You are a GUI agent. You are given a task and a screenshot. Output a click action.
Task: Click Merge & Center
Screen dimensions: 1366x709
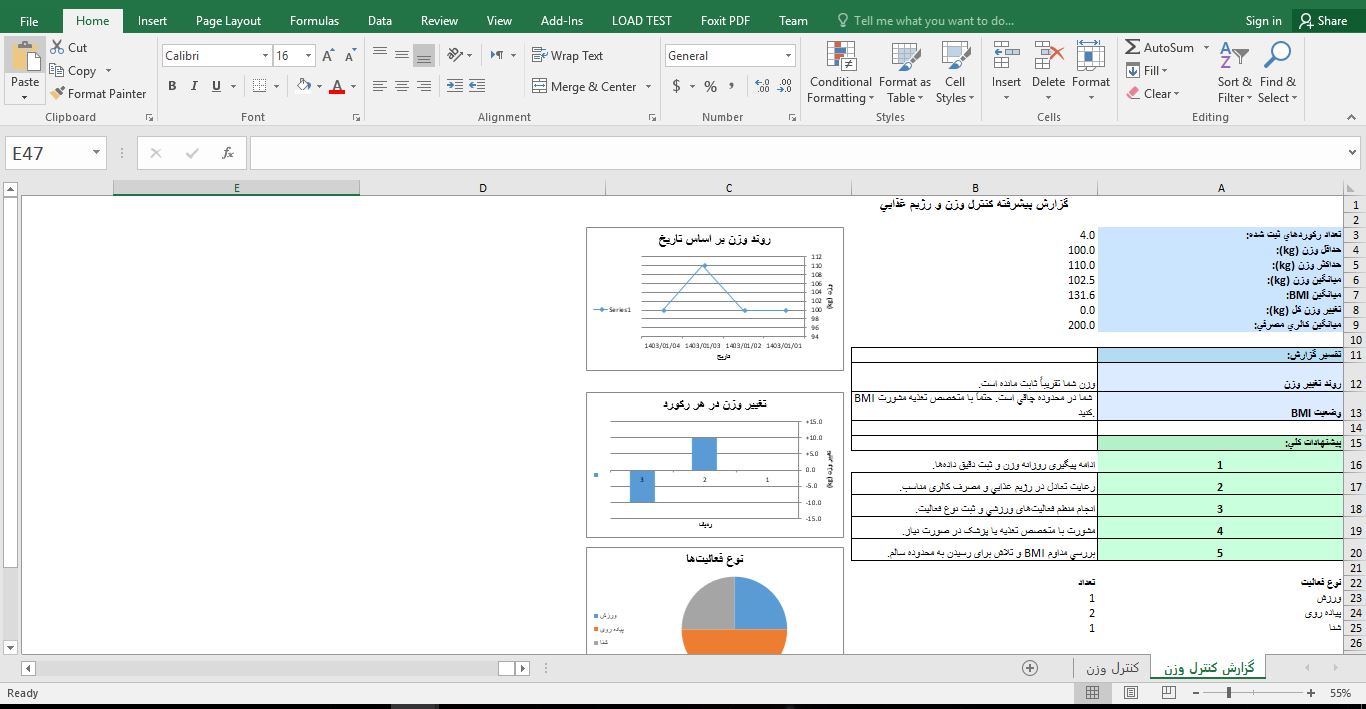(x=585, y=87)
